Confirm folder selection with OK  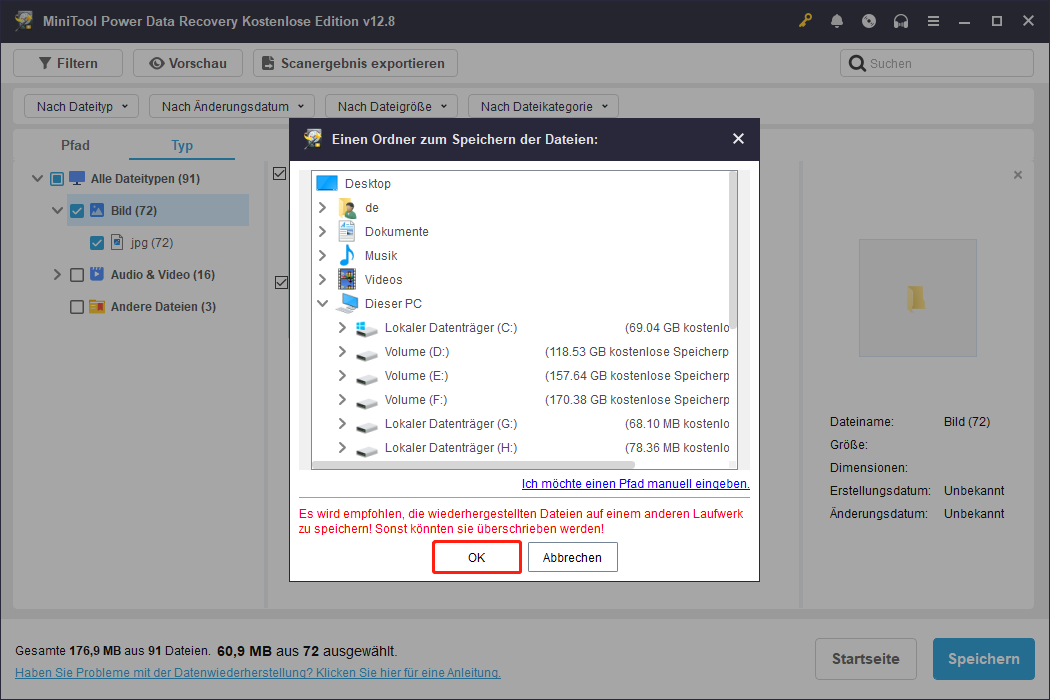pyautogui.click(x=476, y=557)
